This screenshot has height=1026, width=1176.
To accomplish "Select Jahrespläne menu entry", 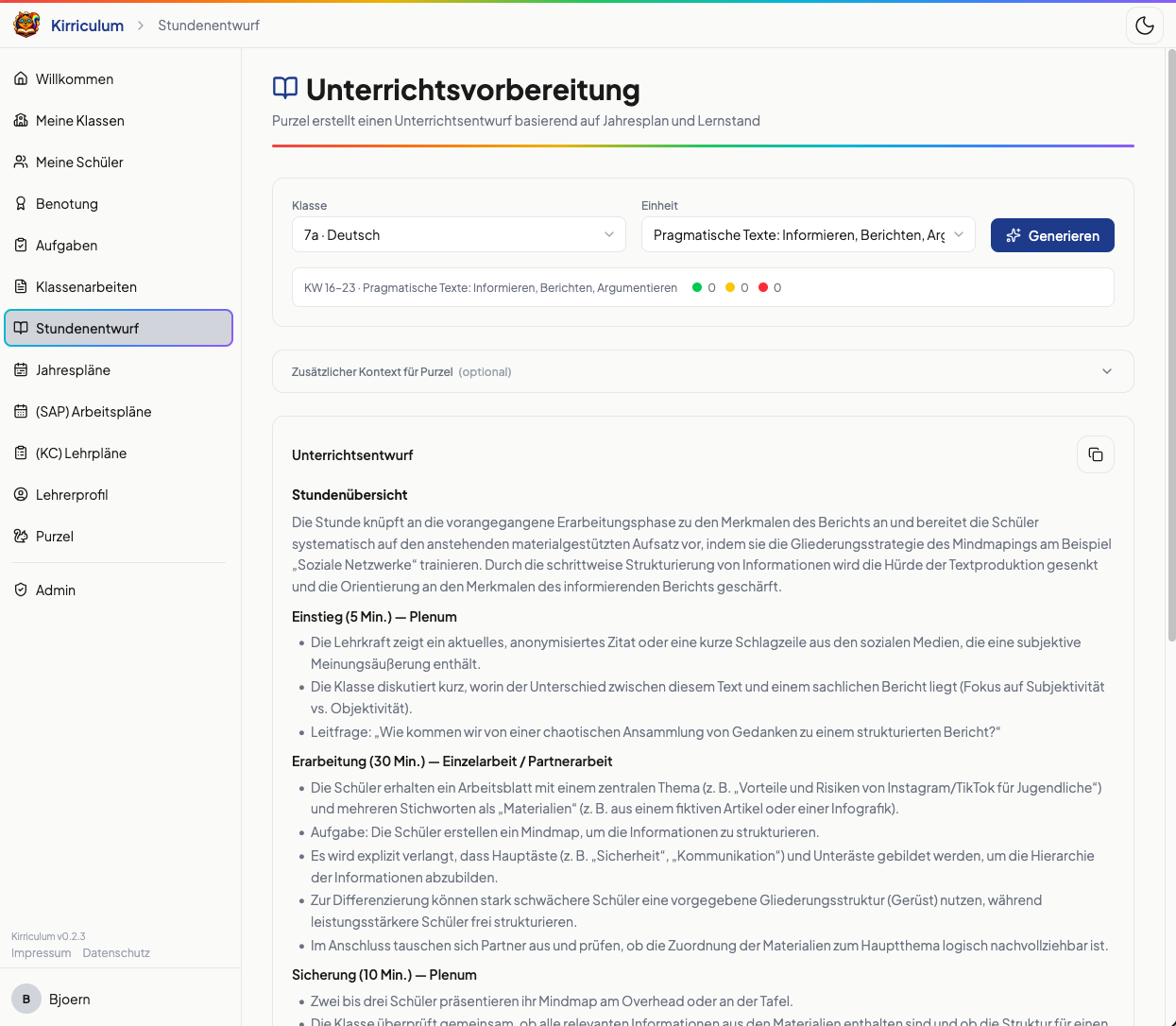I will click(x=119, y=369).
